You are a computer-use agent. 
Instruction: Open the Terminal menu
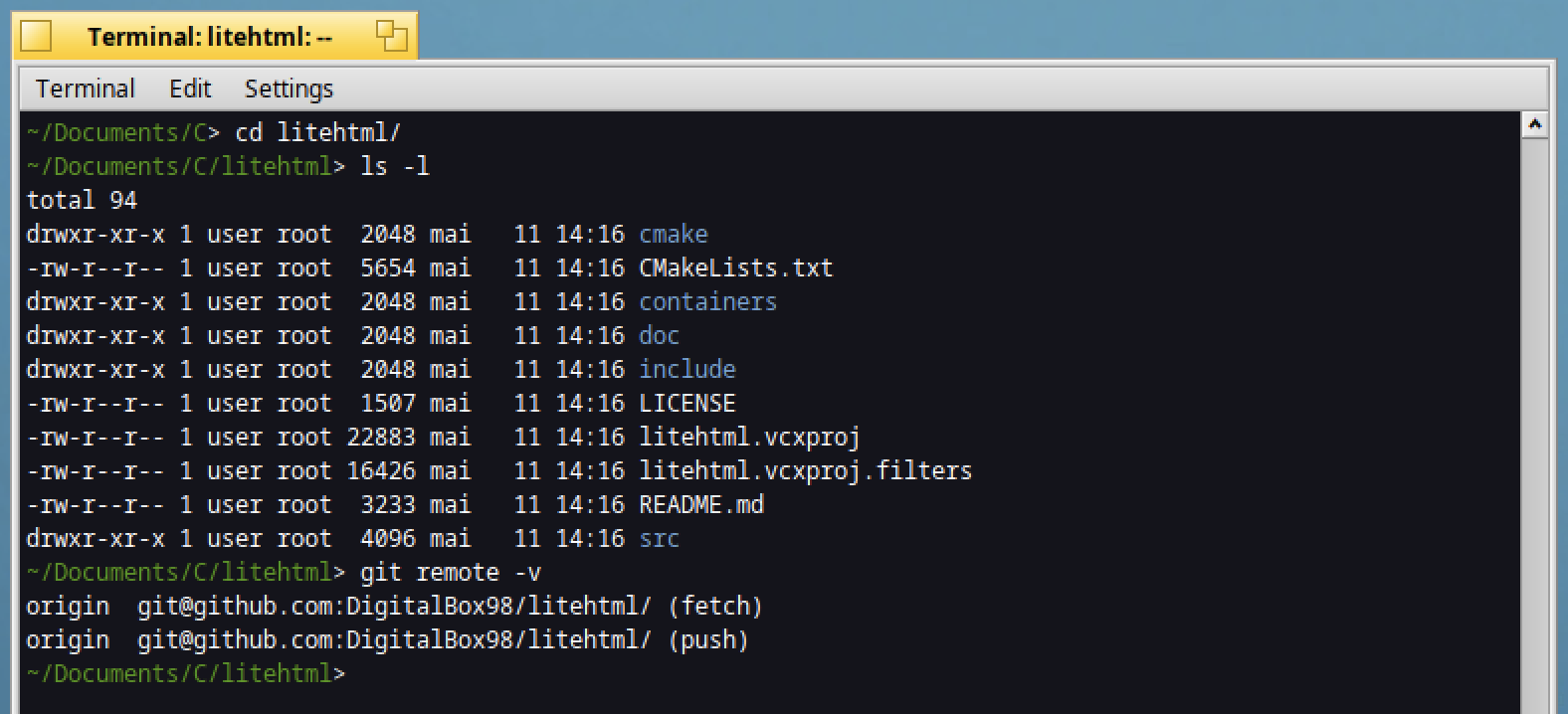tap(86, 89)
